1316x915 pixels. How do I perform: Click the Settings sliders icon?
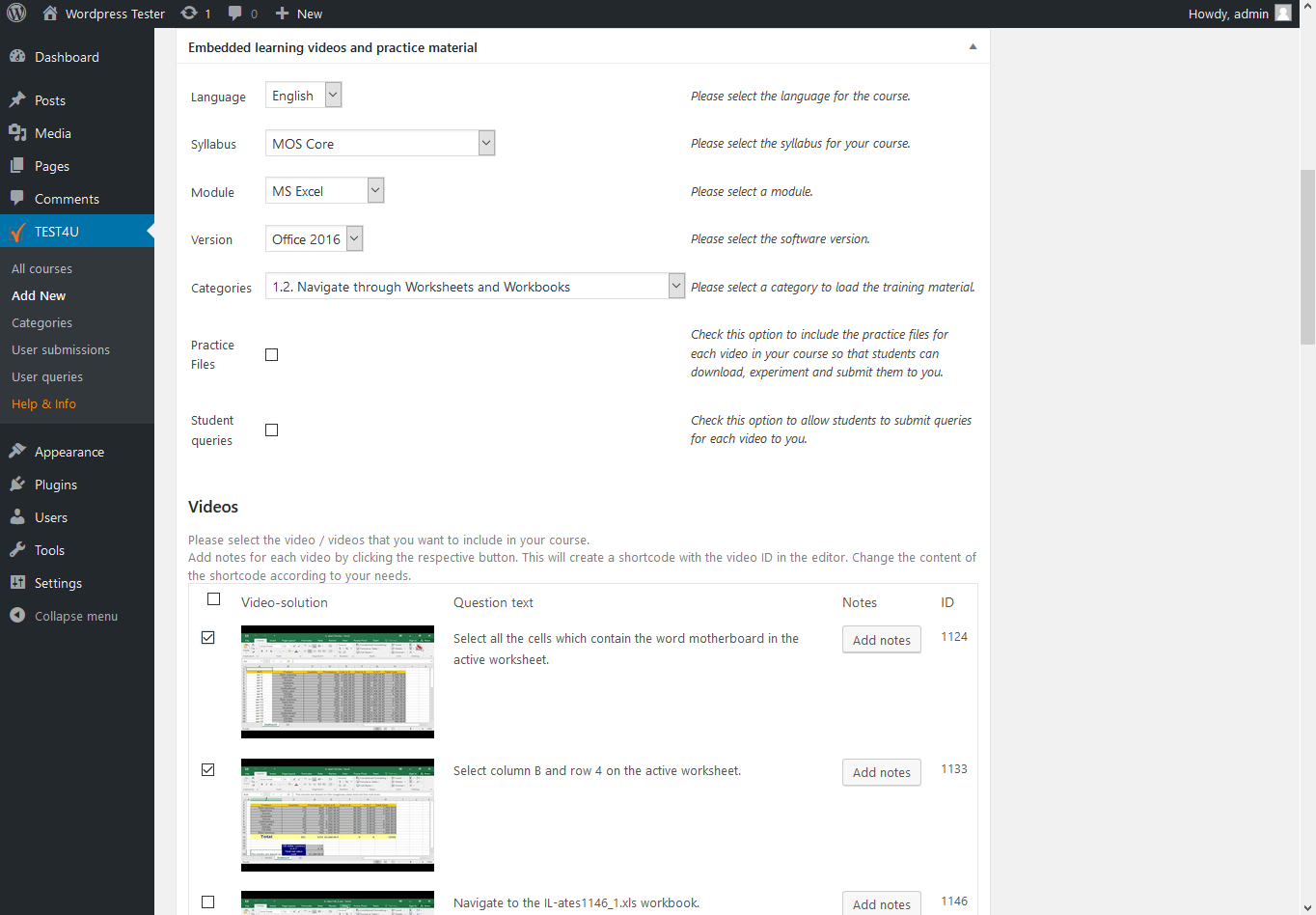coord(17,582)
